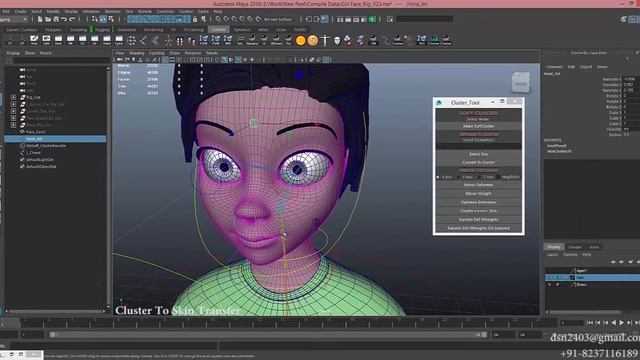Click the go to start playback button

click(x=590, y=322)
